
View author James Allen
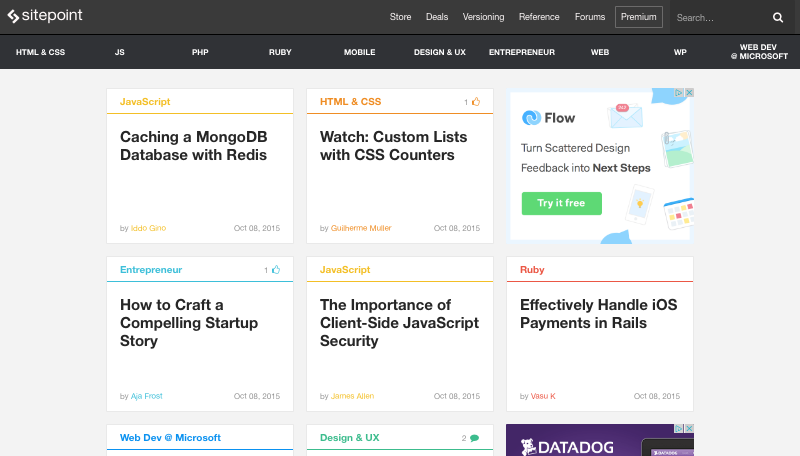353,396
